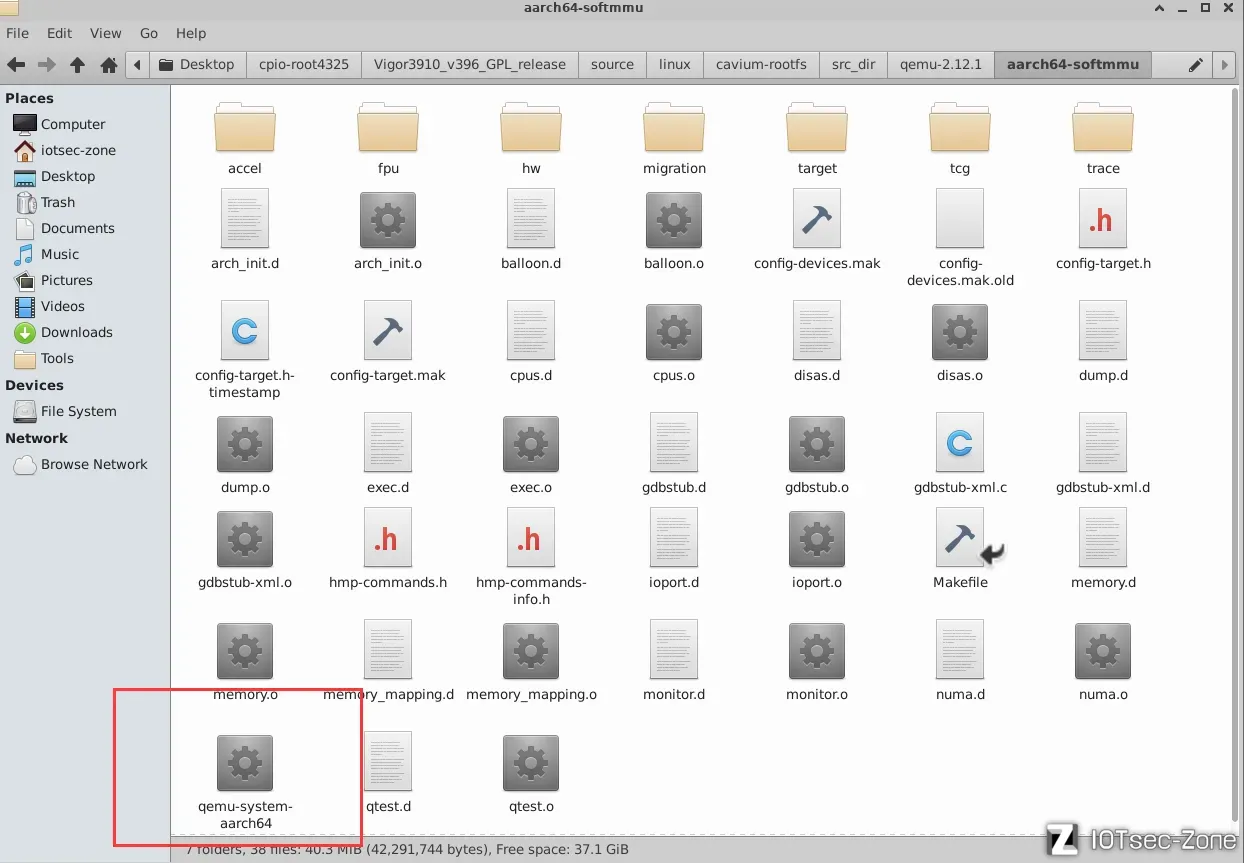Click the Makefile icon

[x=960, y=539]
